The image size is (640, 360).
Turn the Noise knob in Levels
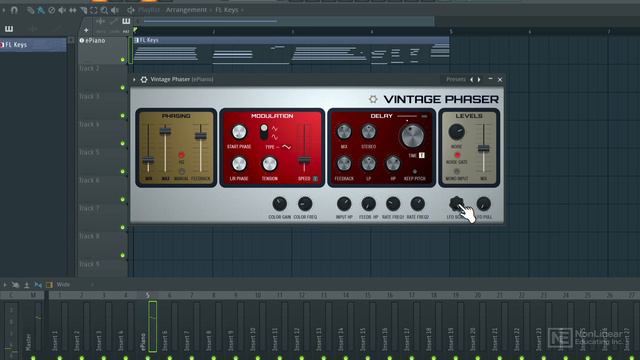pos(456,132)
